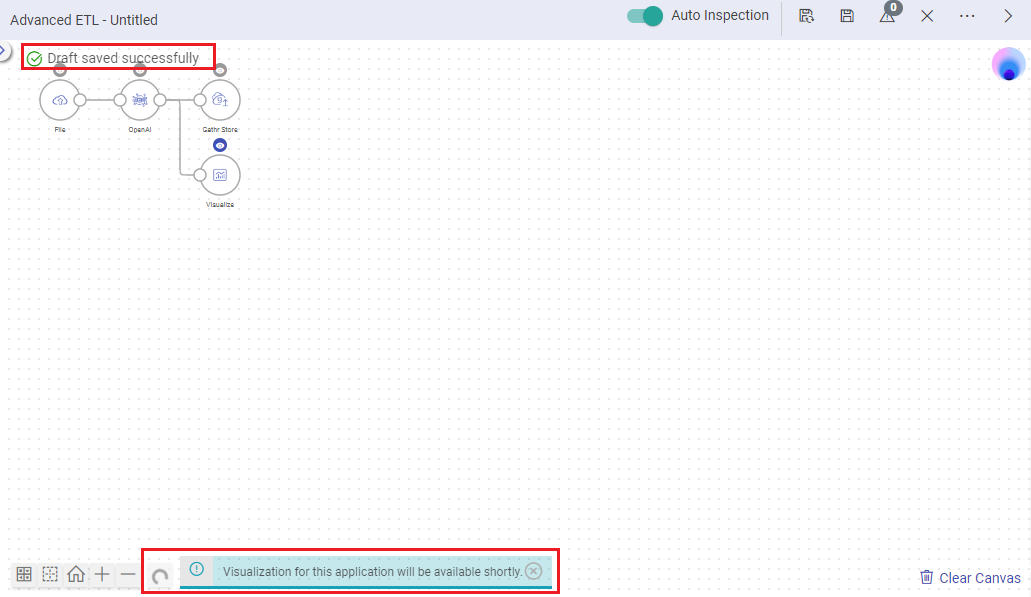Click the floppy disk save icon
The width and height of the screenshot is (1031, 597).
(x=847, y=16)
